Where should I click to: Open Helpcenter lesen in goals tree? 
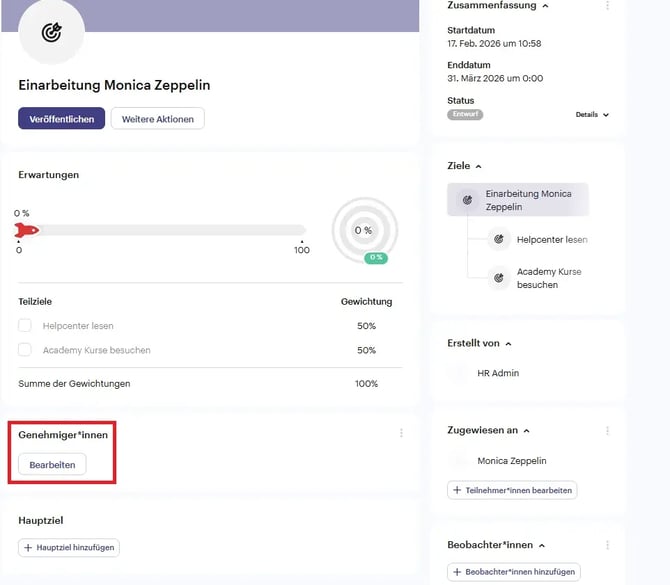click(552, 240)
